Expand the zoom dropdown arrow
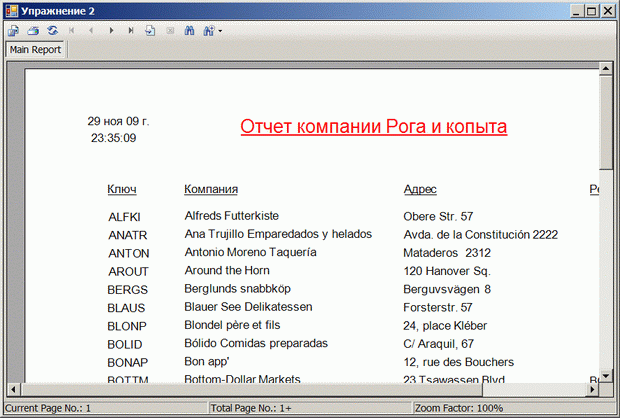620x418 pixels. click(x=220, y=31)
